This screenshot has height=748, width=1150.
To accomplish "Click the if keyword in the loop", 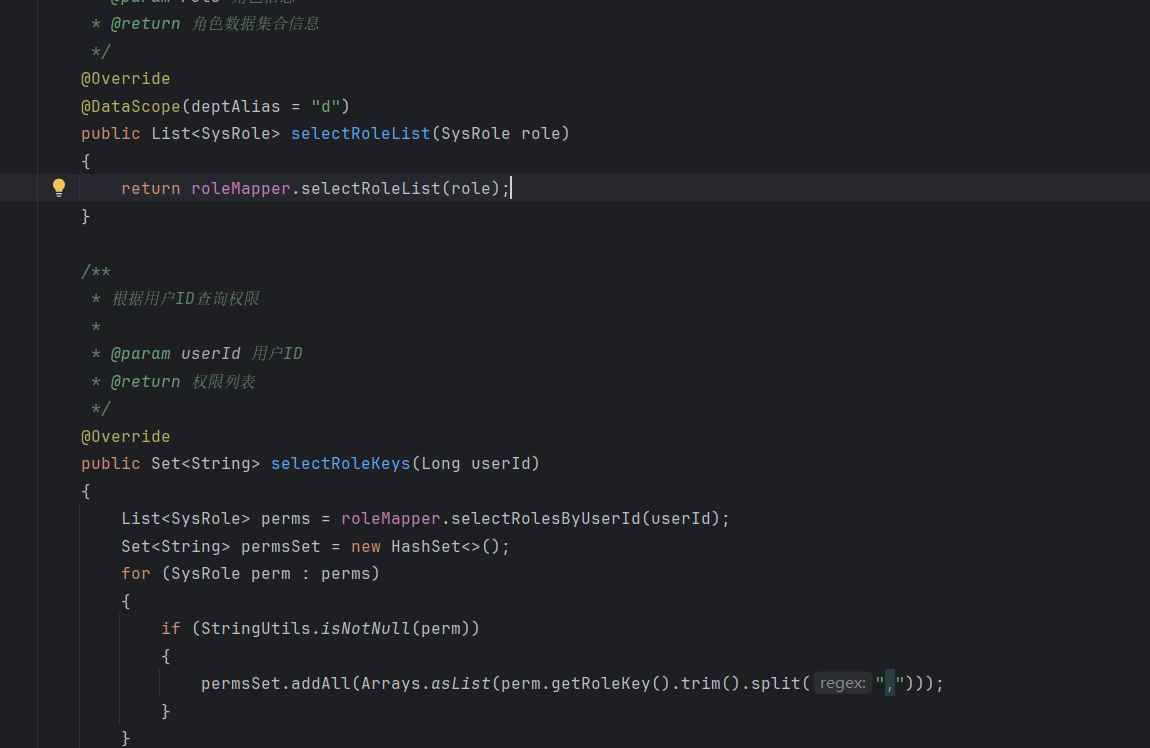I will point(171,628).
